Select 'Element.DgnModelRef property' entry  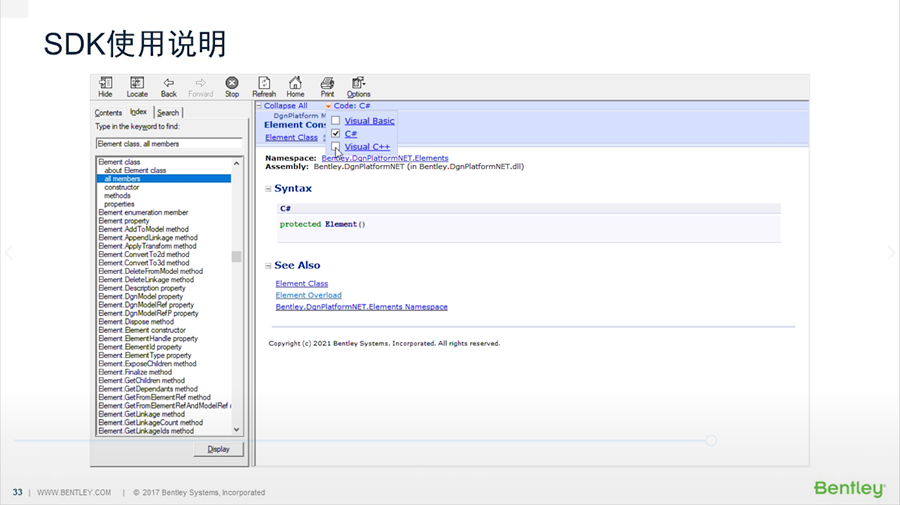(x=146, y=305)
